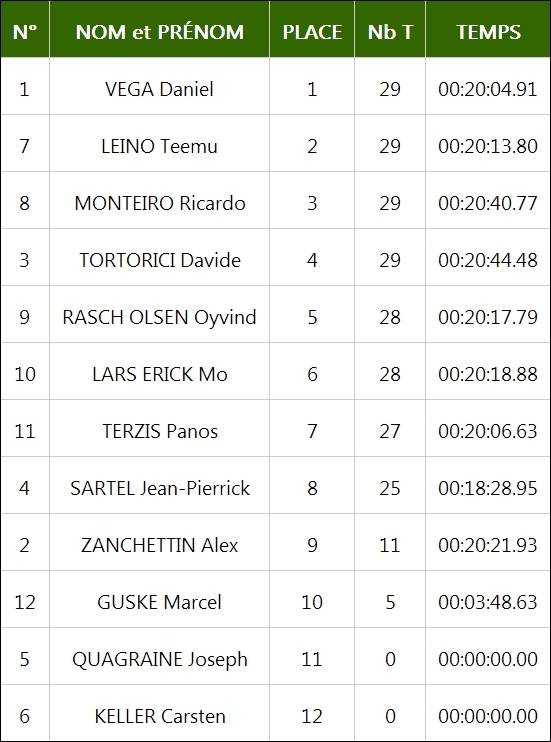Click the time 00:18:28.95 cell
This screenshot has width=551, height=742.
click(488, 486)
